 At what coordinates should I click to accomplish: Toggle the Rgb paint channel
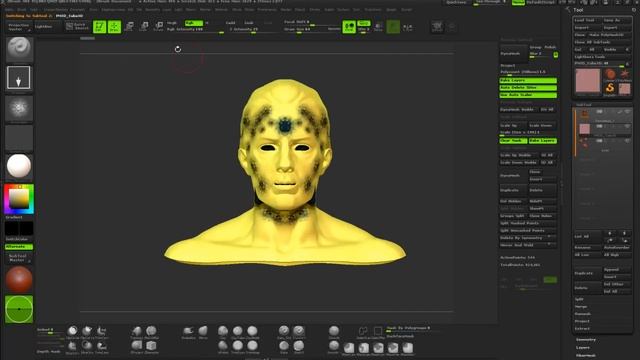click(193, 23)
